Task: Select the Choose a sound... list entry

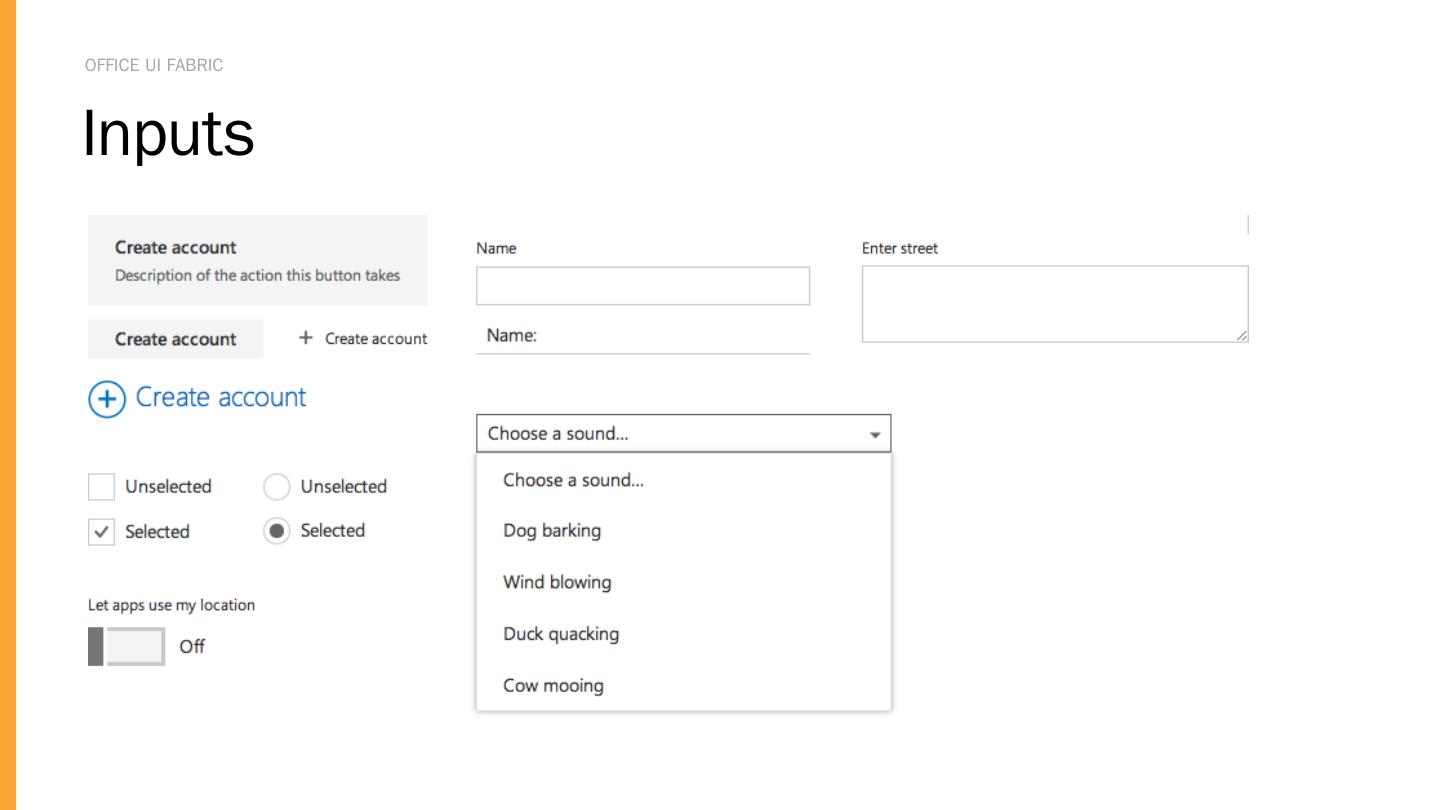Action: click(573, 480)
